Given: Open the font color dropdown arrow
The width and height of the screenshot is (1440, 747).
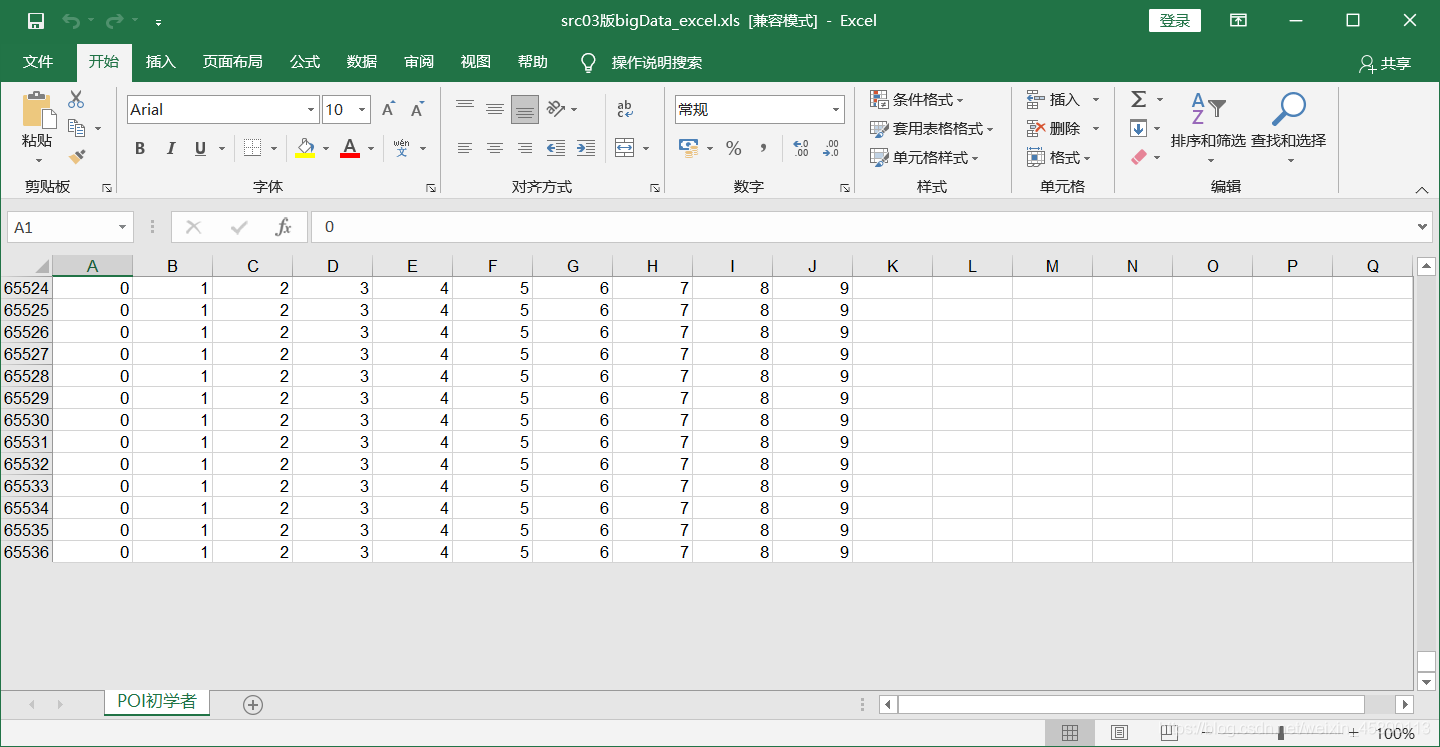Looking at the screenshot, I should click(371, 149).
